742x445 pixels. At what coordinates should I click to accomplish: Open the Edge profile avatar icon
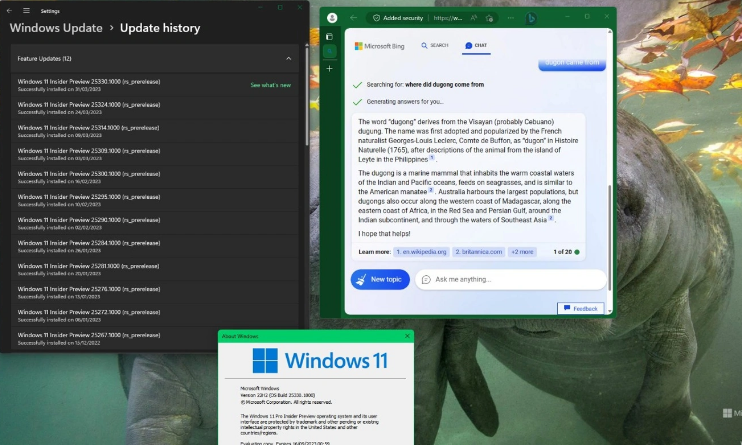click(332, 18)
